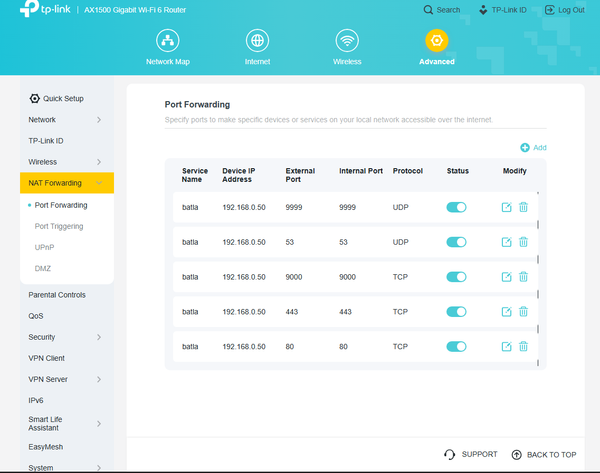Screen dimensions: 600x473
Task: Disable the port 9999 UDP rule toggle
Action: click(457, 207)
